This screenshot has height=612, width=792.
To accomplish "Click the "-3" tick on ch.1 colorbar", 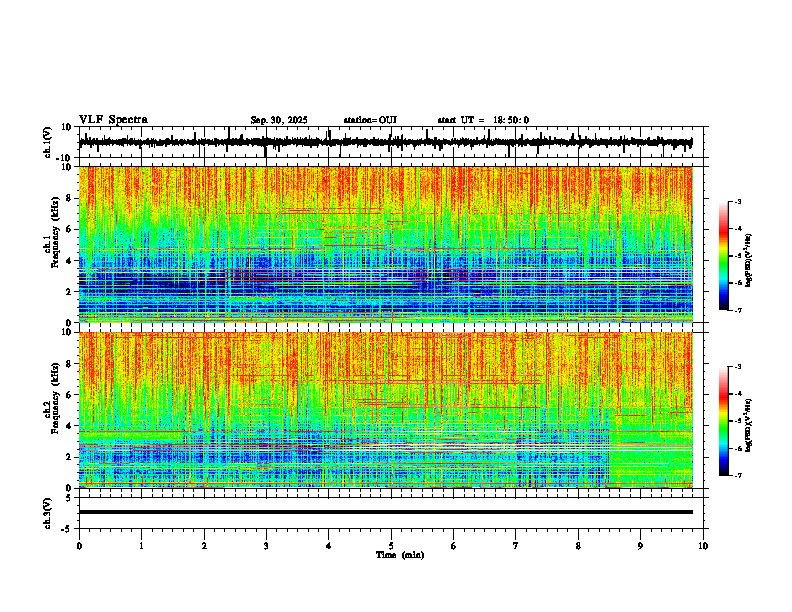I will pos(738,202).
